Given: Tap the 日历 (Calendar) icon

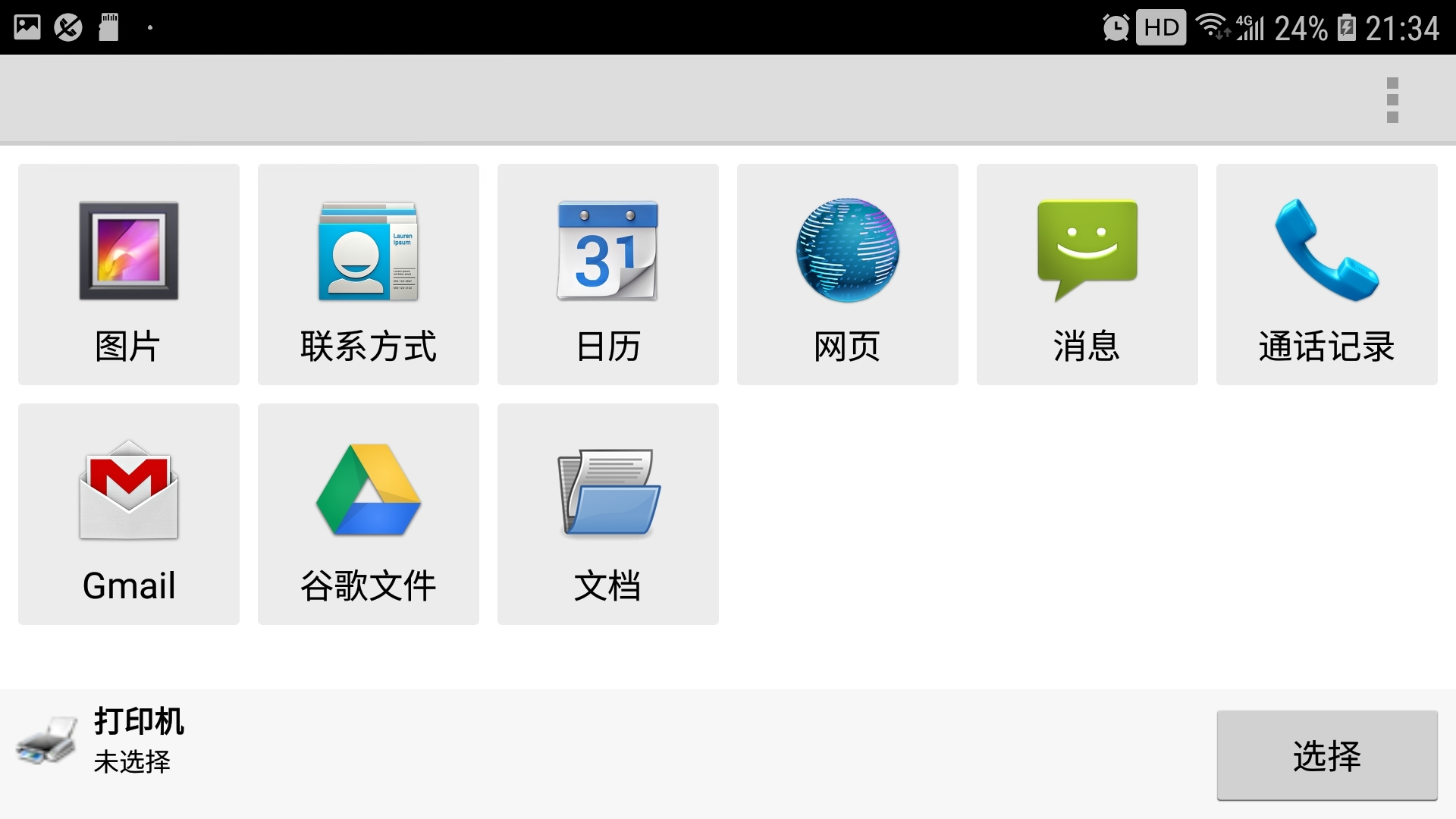Looking at the screenshot, I should tap(607, 273).
